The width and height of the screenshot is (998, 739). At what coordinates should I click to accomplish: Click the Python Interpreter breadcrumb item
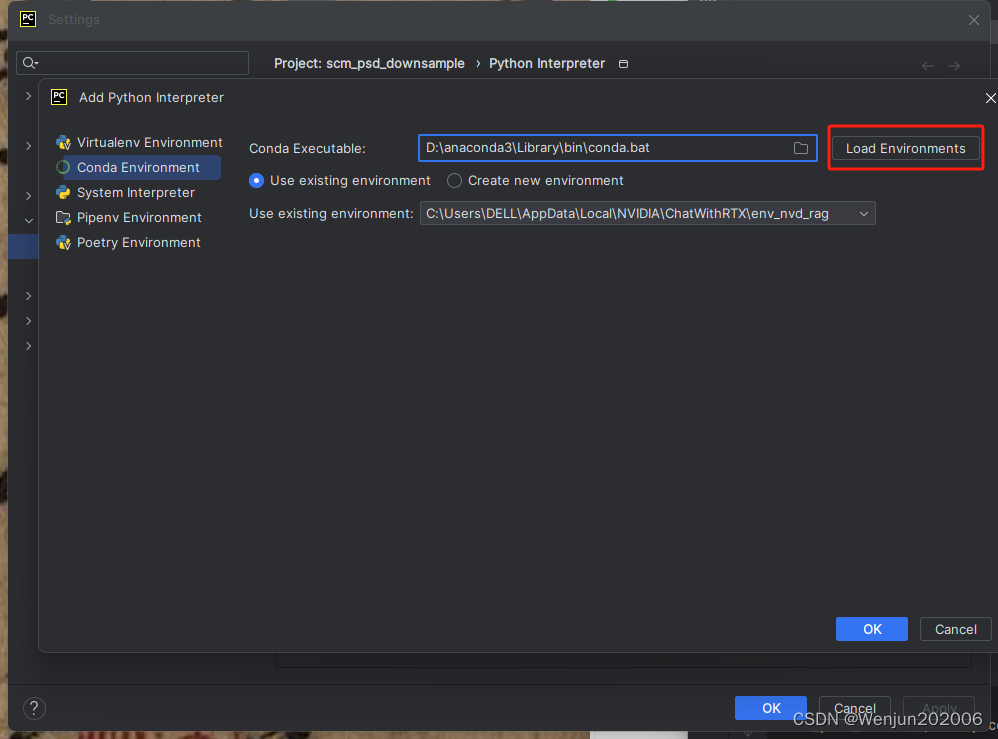tap(547, 63)
